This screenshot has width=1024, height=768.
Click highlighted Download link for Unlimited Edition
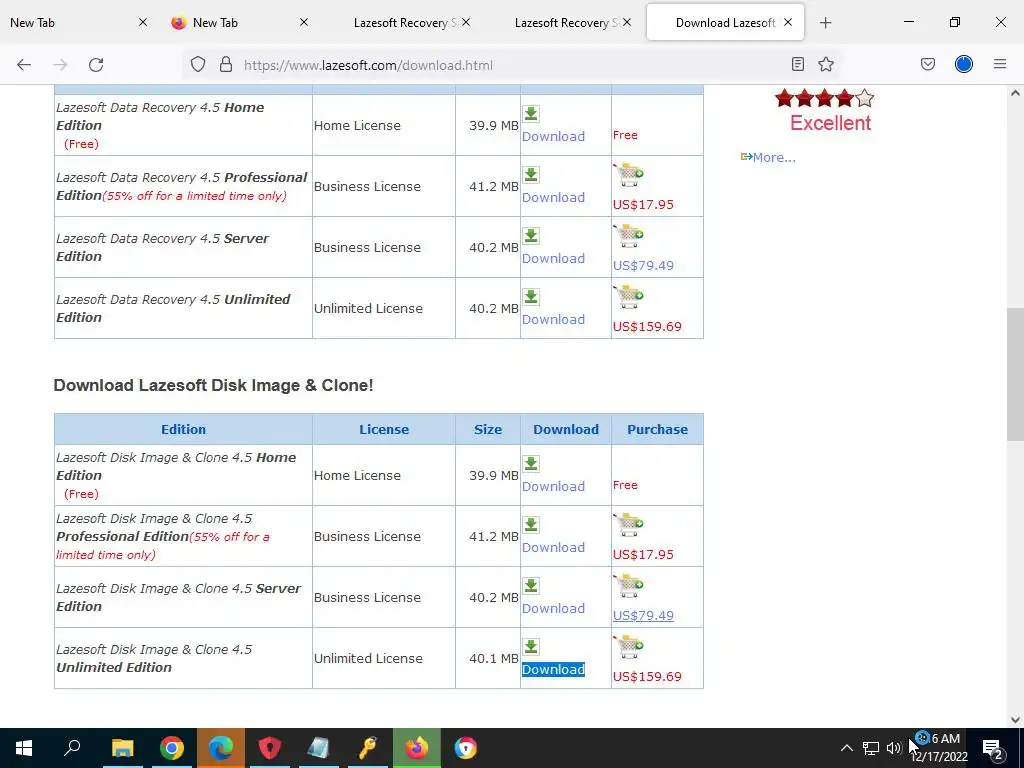(x=553, y=669)
